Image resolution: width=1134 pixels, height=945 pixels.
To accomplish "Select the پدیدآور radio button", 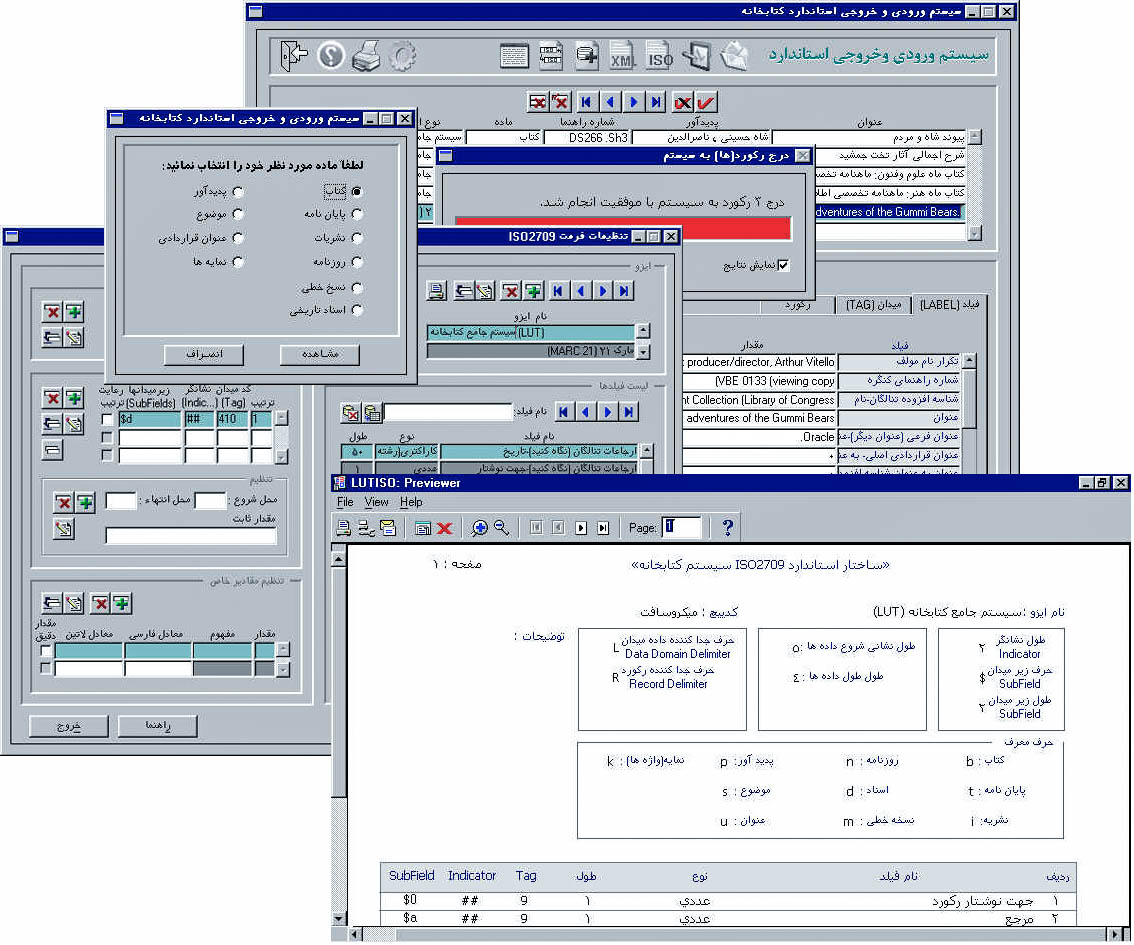I will [238, 192].
